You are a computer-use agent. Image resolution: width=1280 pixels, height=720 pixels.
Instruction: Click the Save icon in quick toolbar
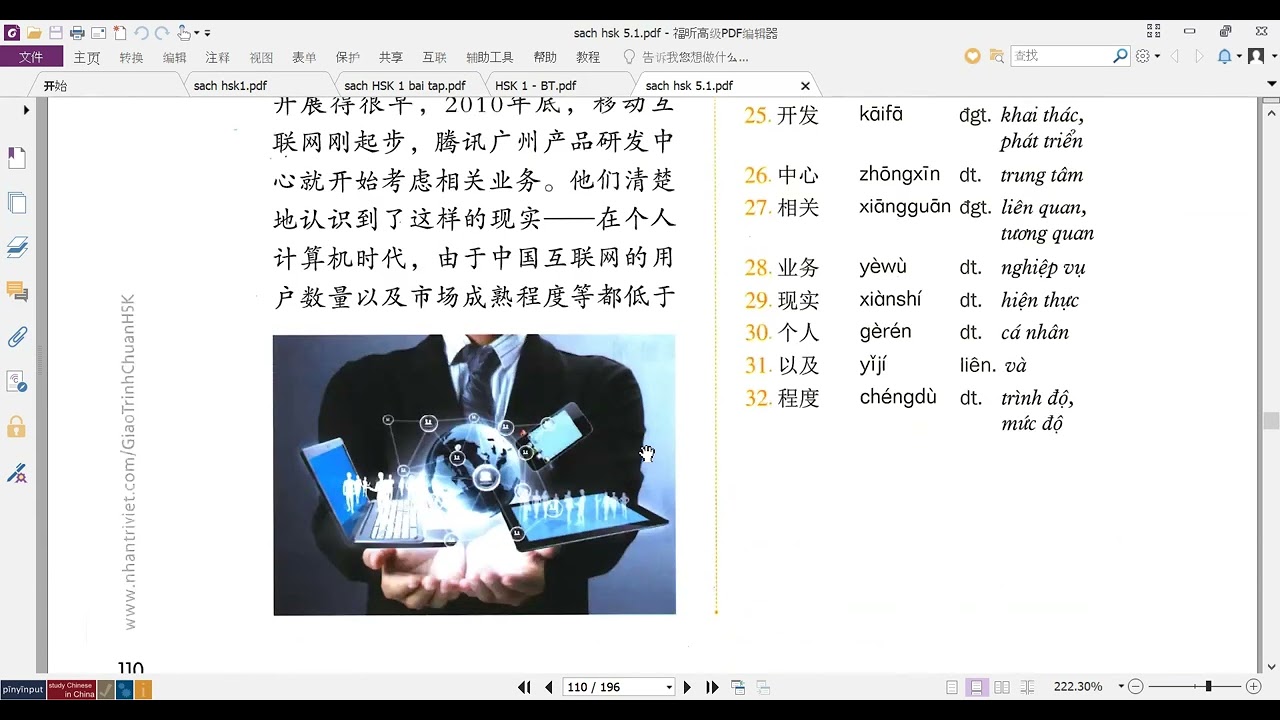56,33
